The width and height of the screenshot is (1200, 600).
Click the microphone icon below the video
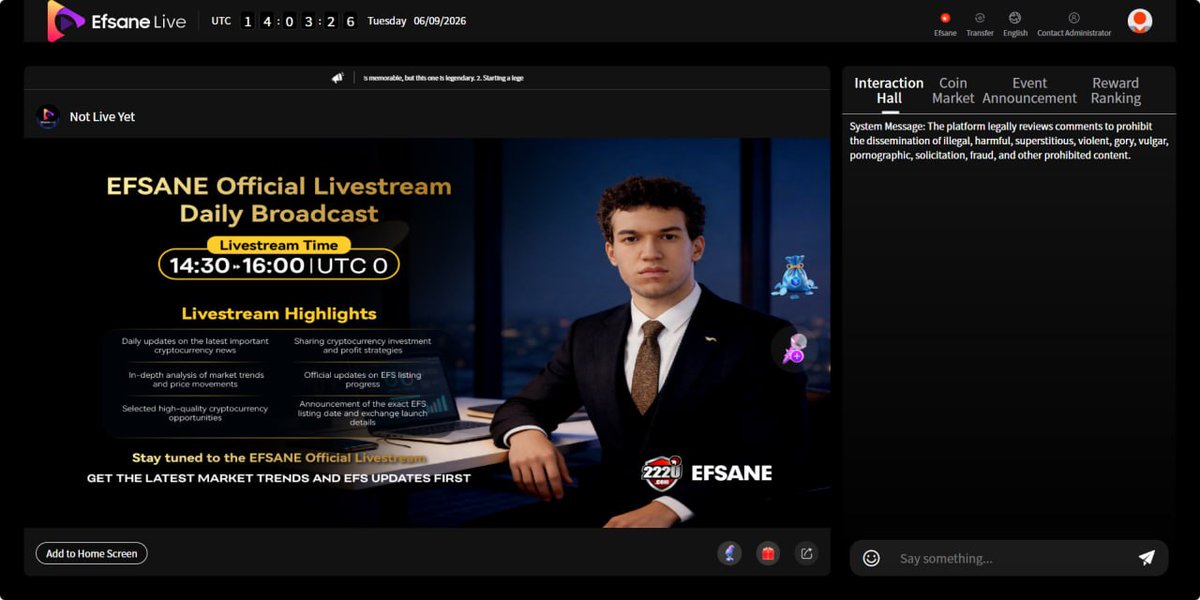click(x=729, y=553)
